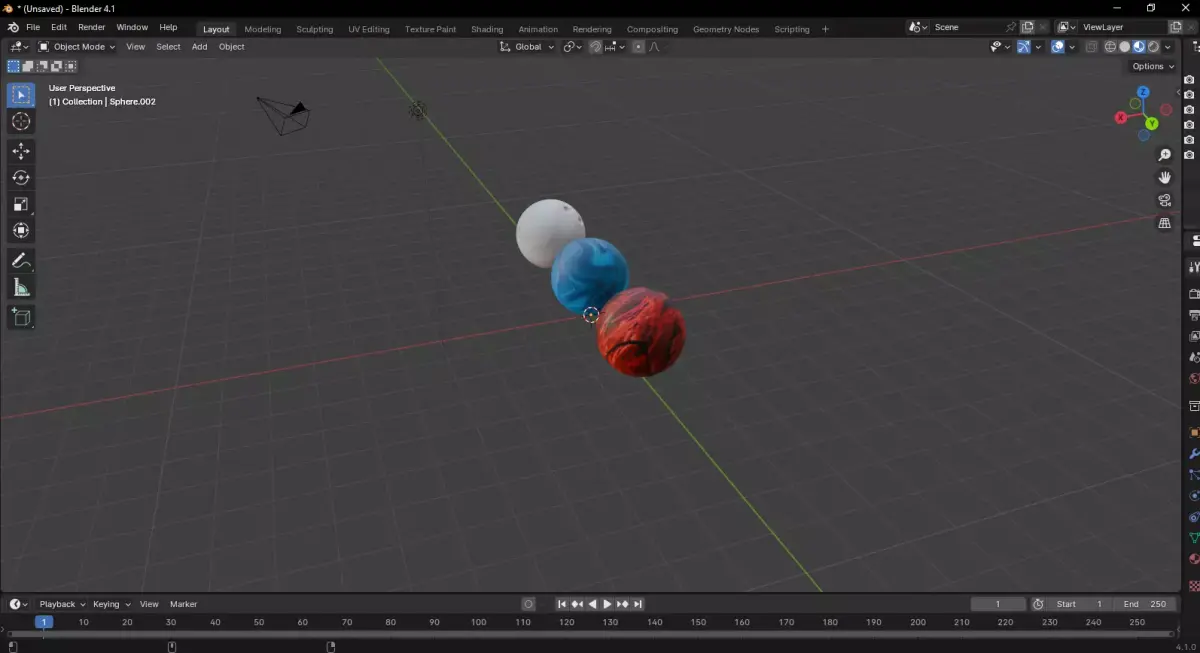Pick the Rotate tool

click(x=21, y=178)
